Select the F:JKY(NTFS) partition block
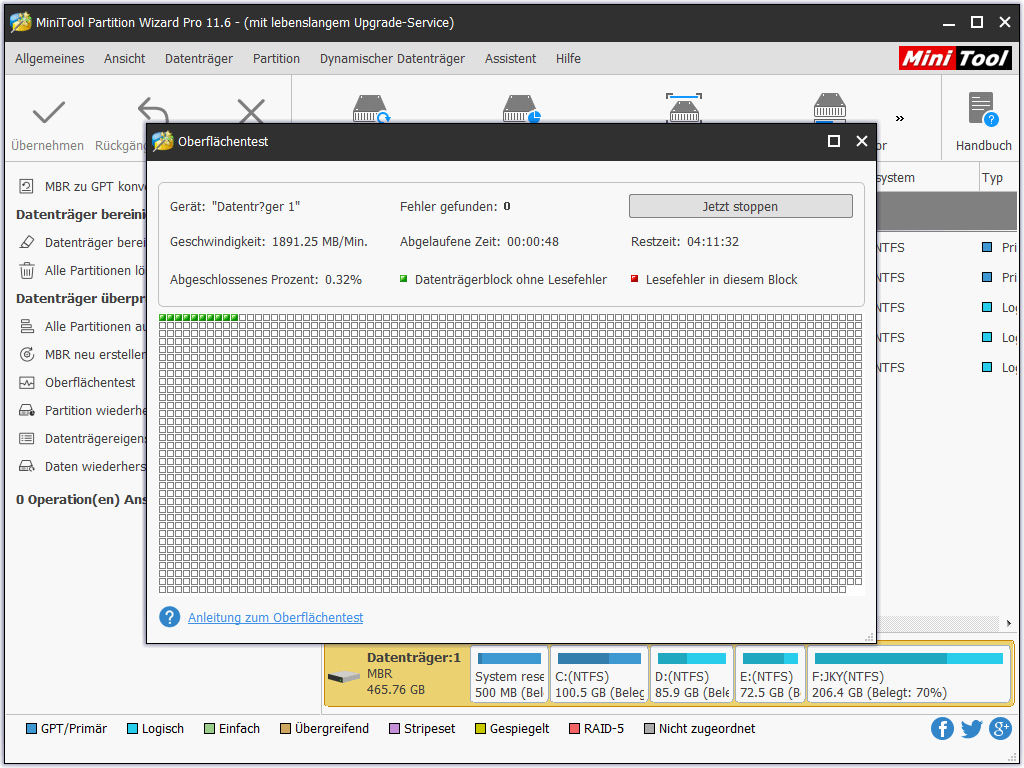This screenshot has height=768, width=1024. point(908,675)
